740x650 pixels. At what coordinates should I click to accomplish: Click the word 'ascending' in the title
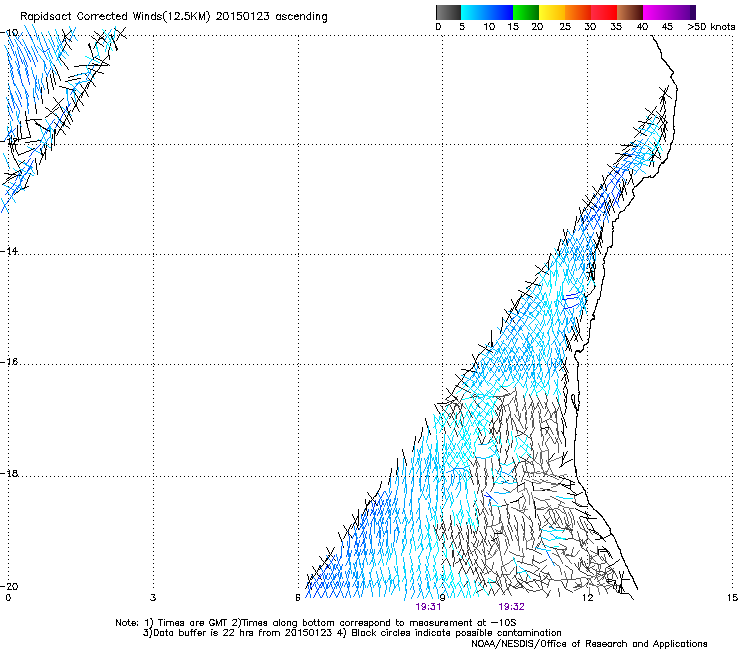click(301, 17)
